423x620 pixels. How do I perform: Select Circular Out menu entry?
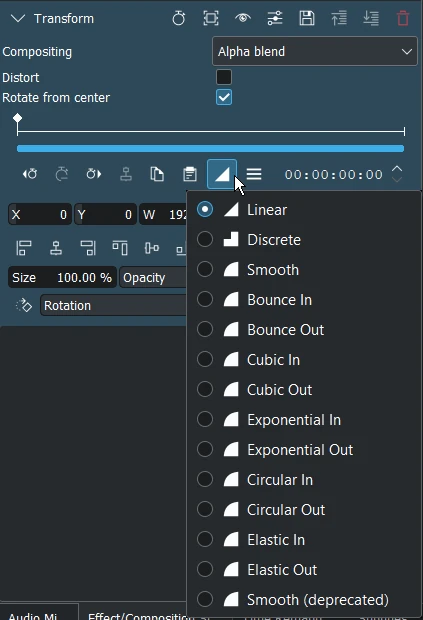click(x=304, y=510)
